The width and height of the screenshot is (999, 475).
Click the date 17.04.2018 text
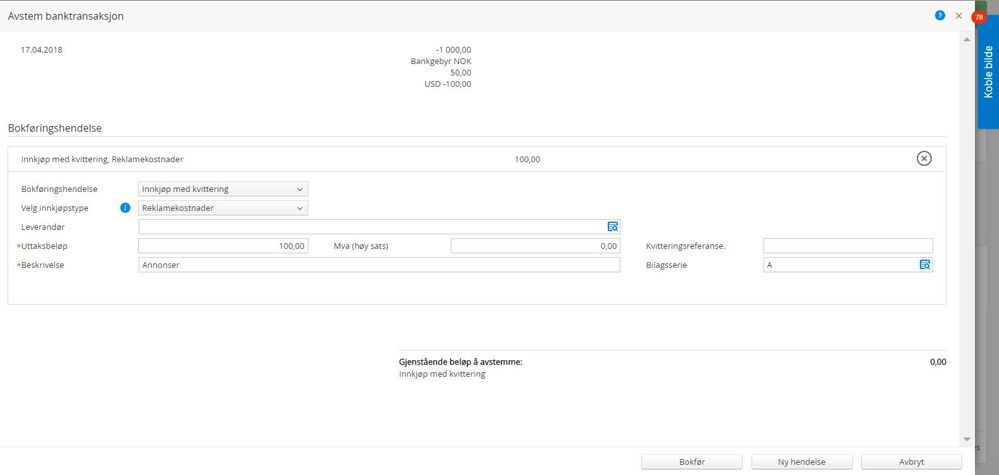tap(42, 50)
